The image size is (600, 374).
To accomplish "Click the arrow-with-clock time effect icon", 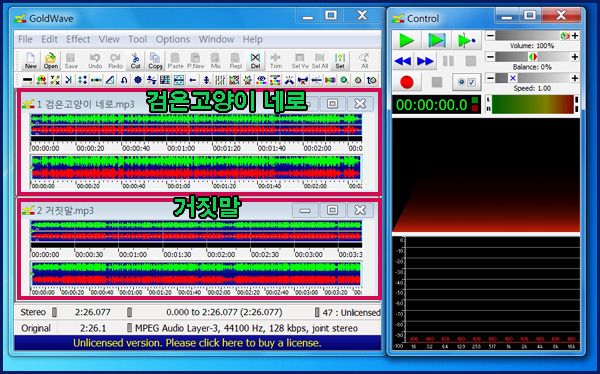I will tap(372, 80).
